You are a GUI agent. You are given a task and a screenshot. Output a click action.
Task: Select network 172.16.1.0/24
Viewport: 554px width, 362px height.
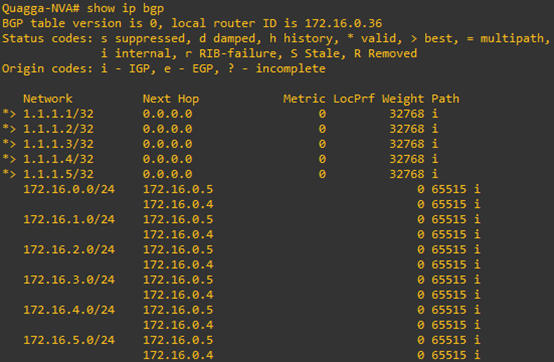(69, 219)
